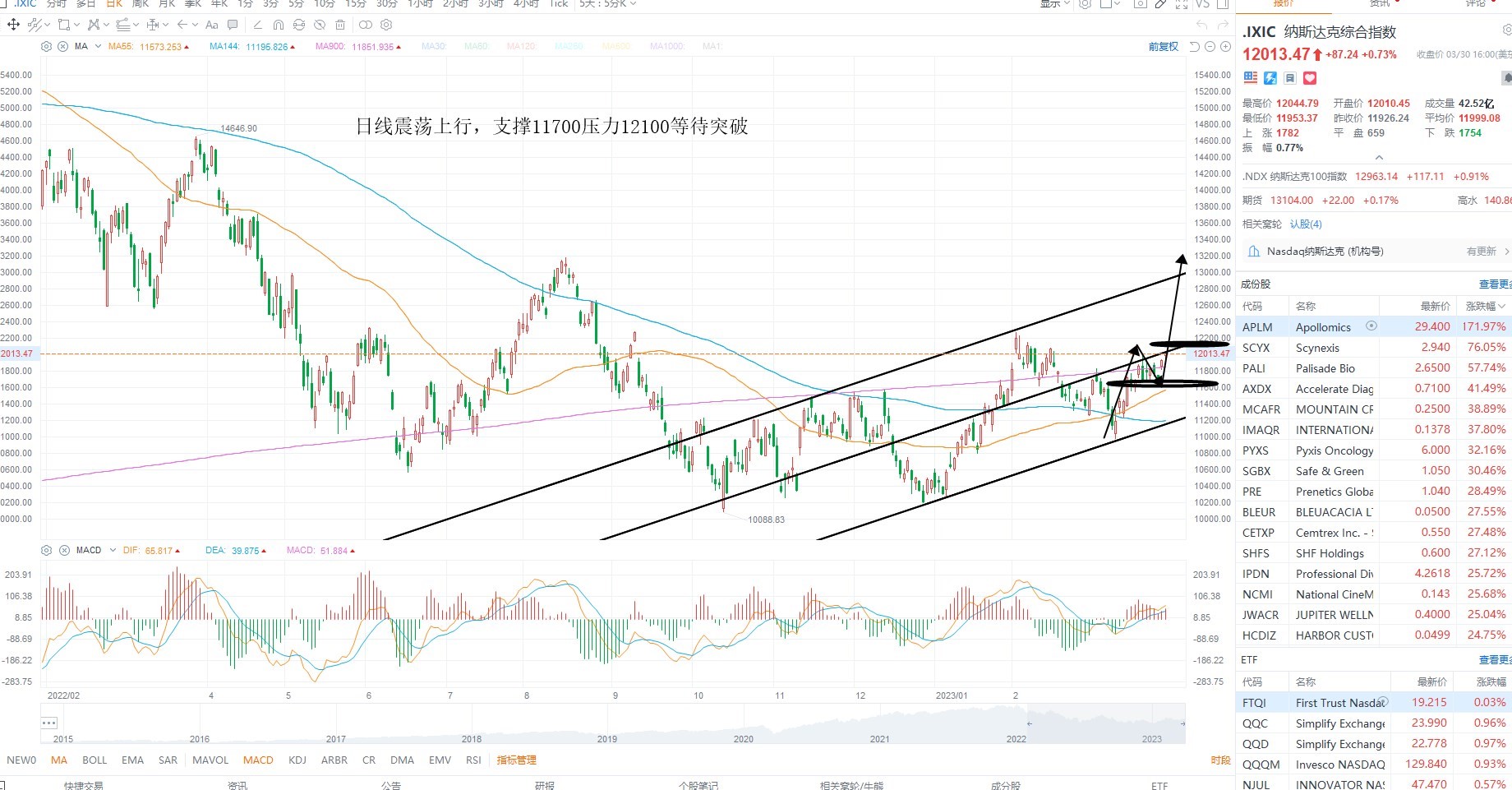Collapse quote details with the up chevron

click(1379, 157)
